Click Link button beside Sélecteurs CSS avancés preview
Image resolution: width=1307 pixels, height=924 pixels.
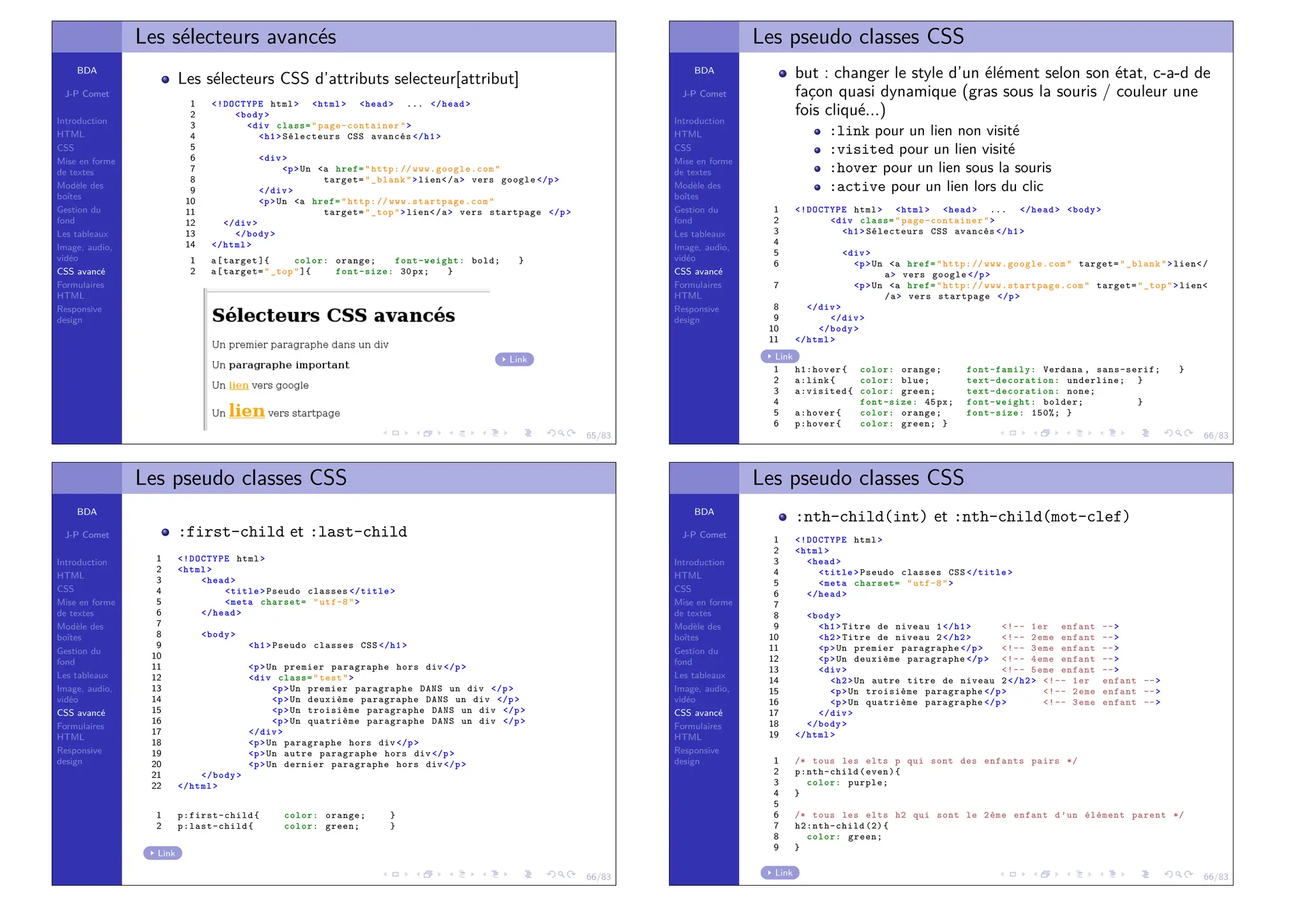514,359
